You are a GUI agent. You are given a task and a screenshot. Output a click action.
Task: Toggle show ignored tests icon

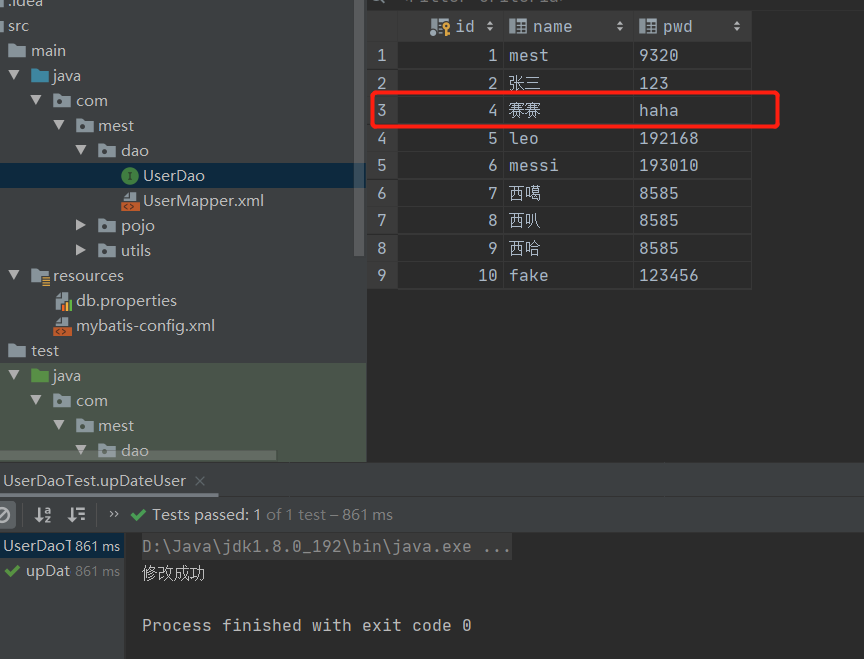4,515
